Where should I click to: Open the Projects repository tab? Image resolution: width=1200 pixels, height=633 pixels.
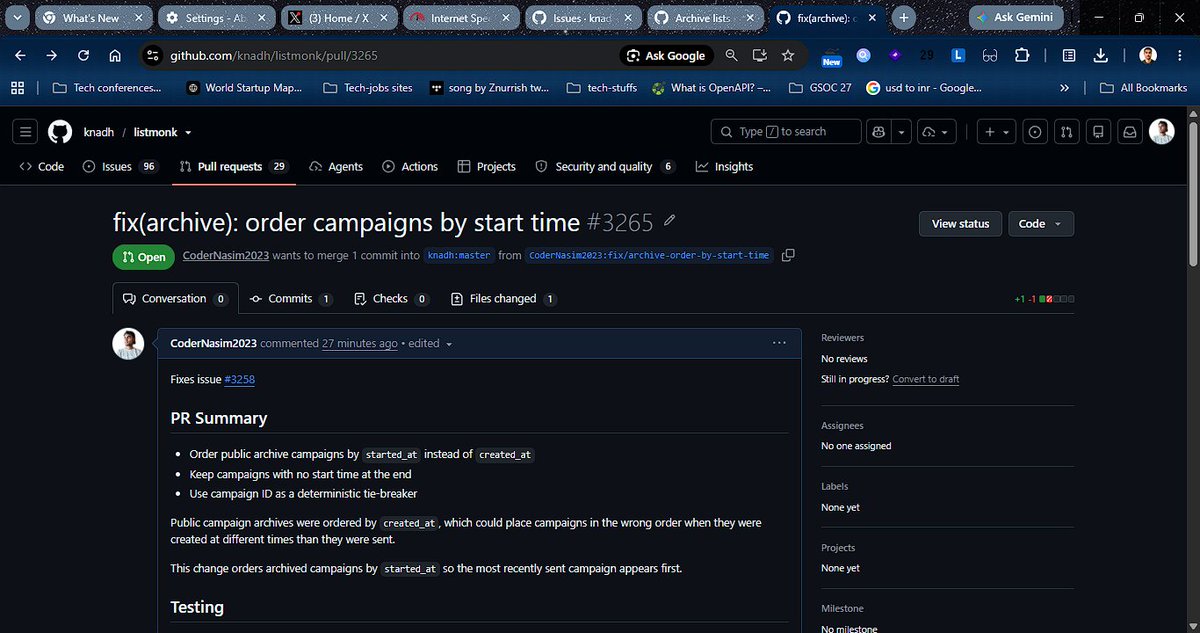pyautogui.click(x=486, y=167)
